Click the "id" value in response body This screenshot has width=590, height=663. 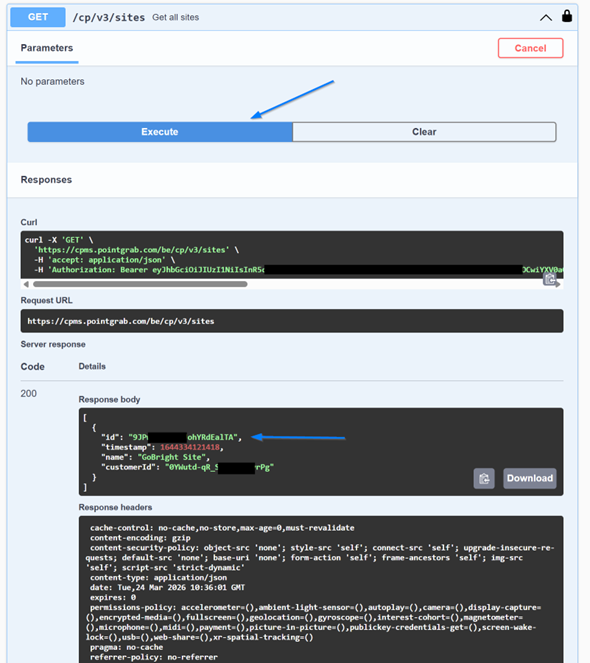pos(185,437)
